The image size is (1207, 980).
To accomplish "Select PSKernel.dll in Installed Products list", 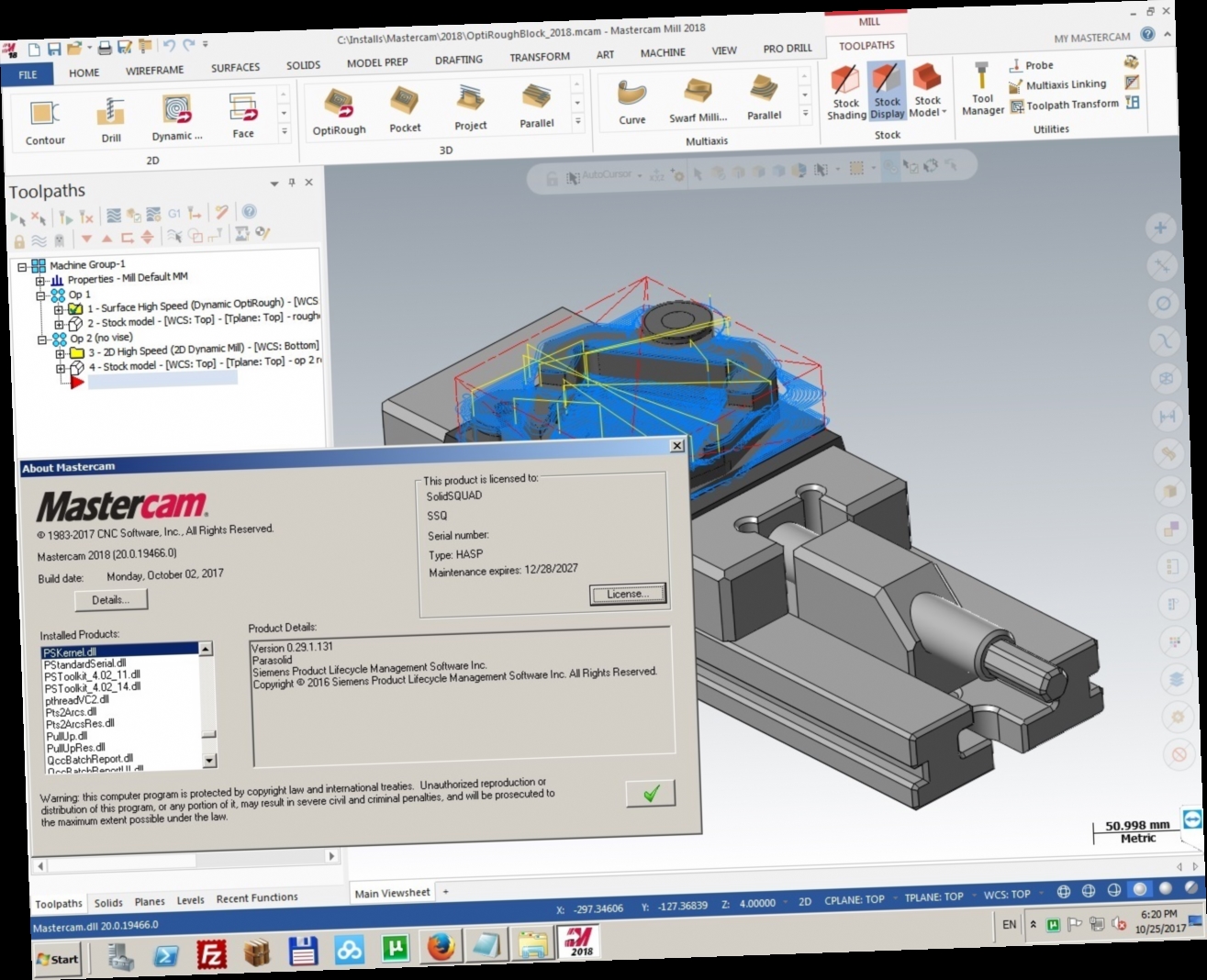I will coord(120,651).
